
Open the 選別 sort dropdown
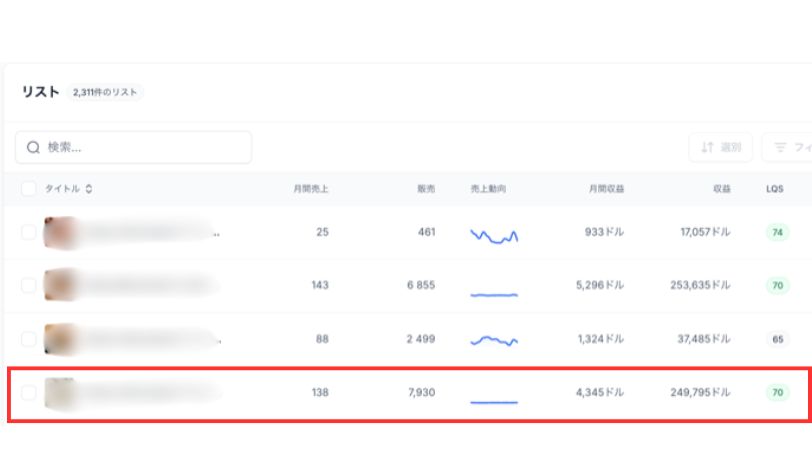click(720, 148)
